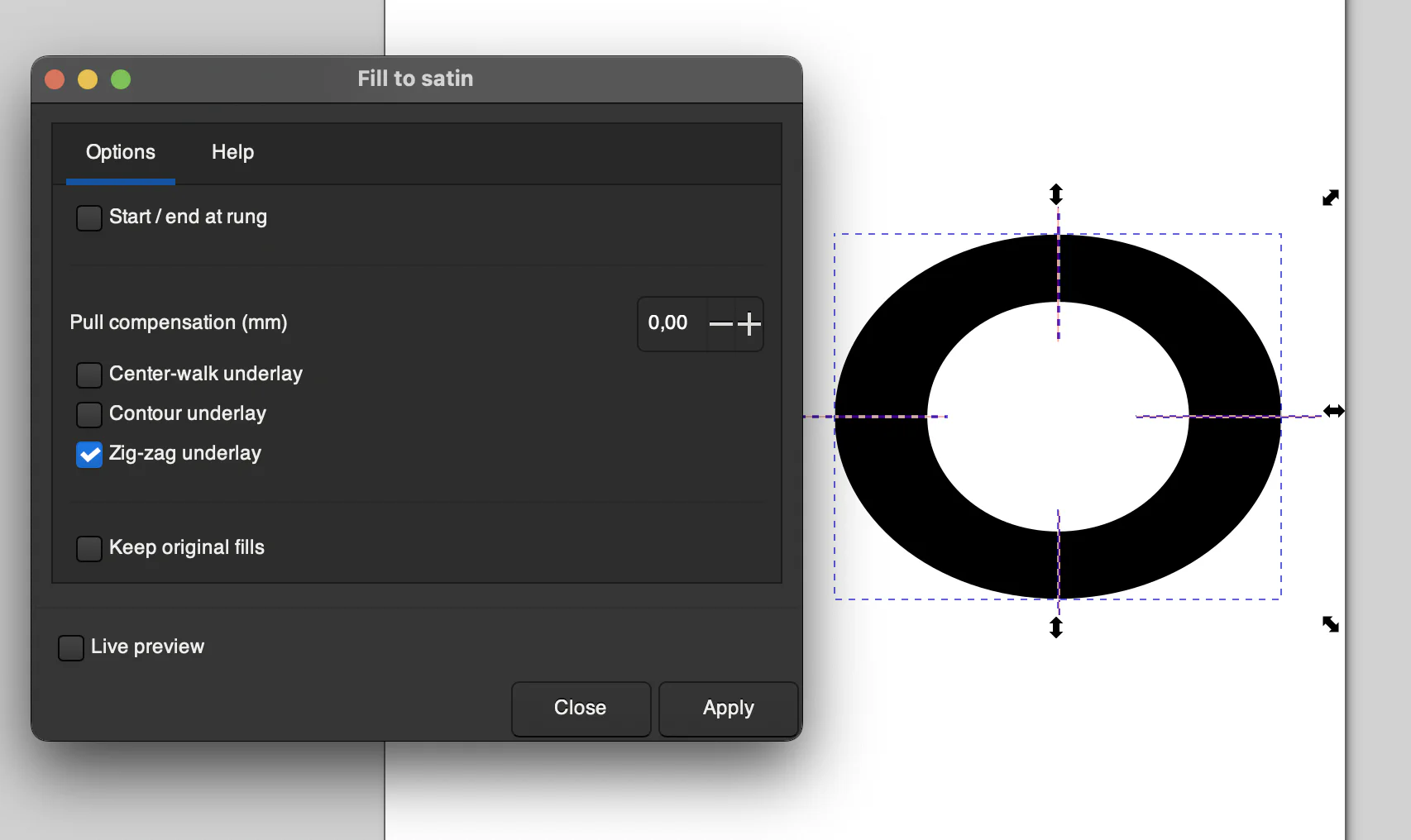Decrease pull compensation with minus button
The image size is (1411, 840).
coord(721,323)
